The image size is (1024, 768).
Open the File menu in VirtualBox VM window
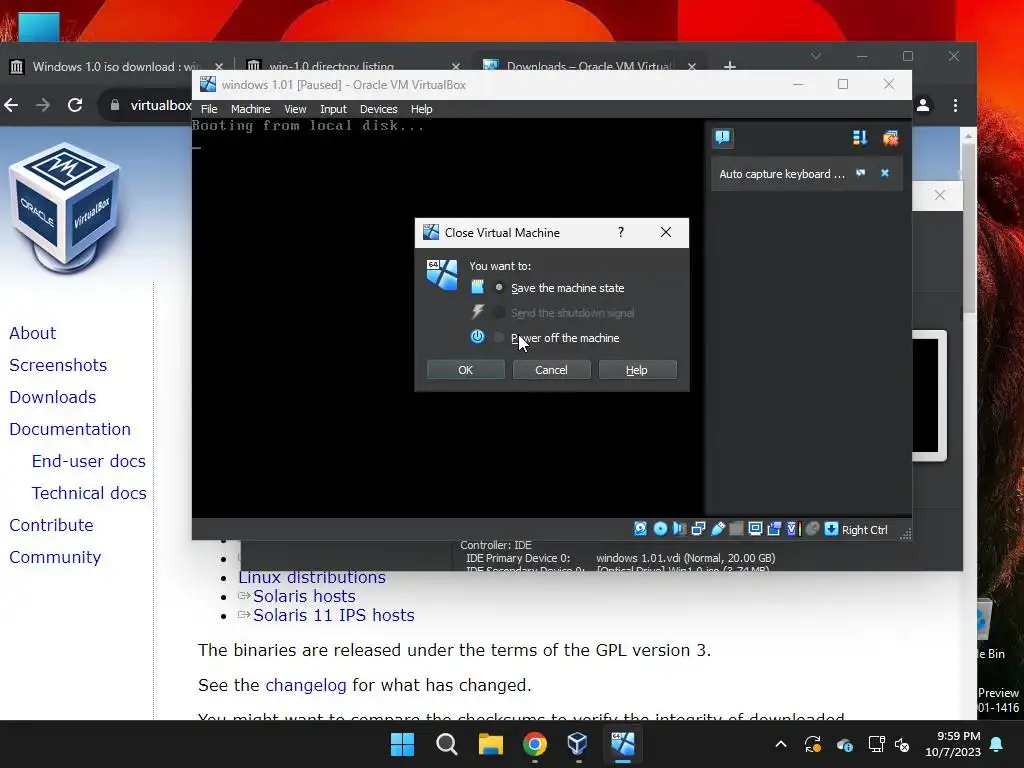tap(209, 109)
